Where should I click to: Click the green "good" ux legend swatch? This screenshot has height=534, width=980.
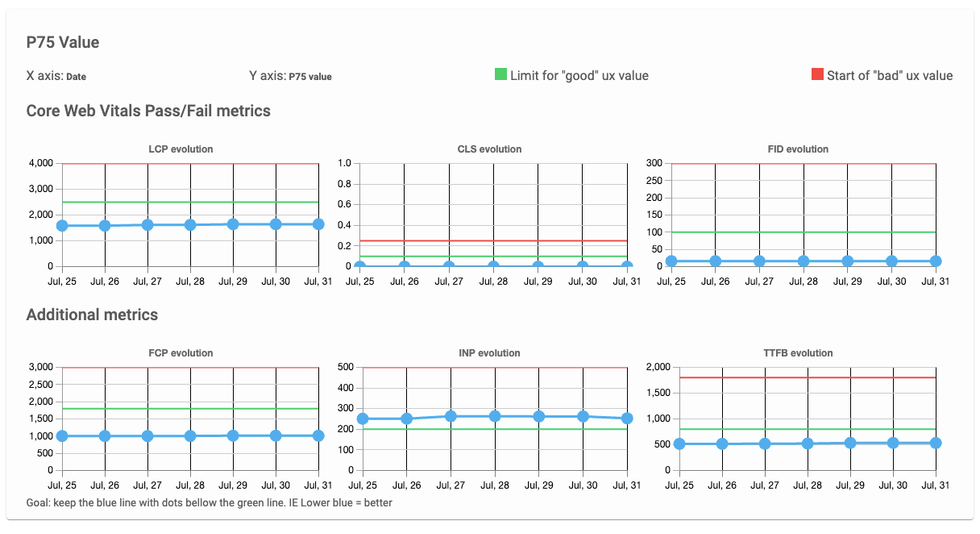click(501, 75)
